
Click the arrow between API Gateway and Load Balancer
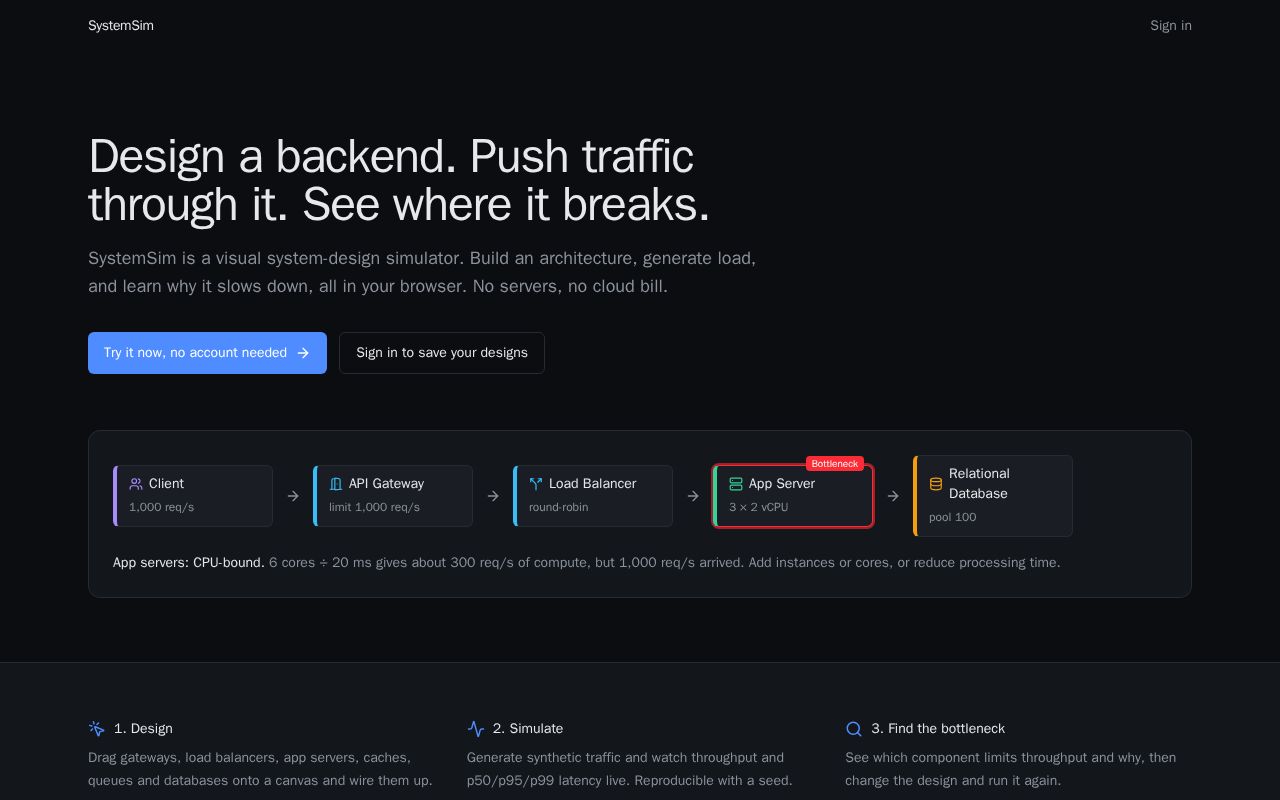[x=493, y=496]
